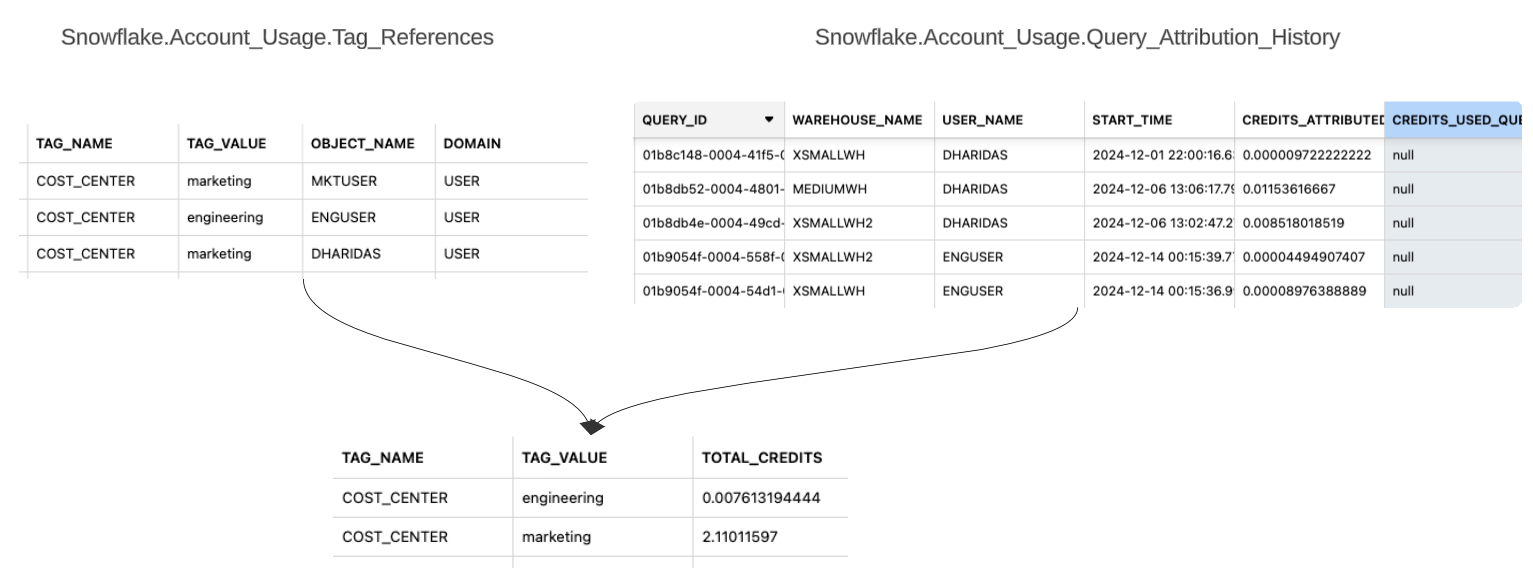
Task: Click the TOTAL_CREDITS column header
Action: tap(761, 458)
